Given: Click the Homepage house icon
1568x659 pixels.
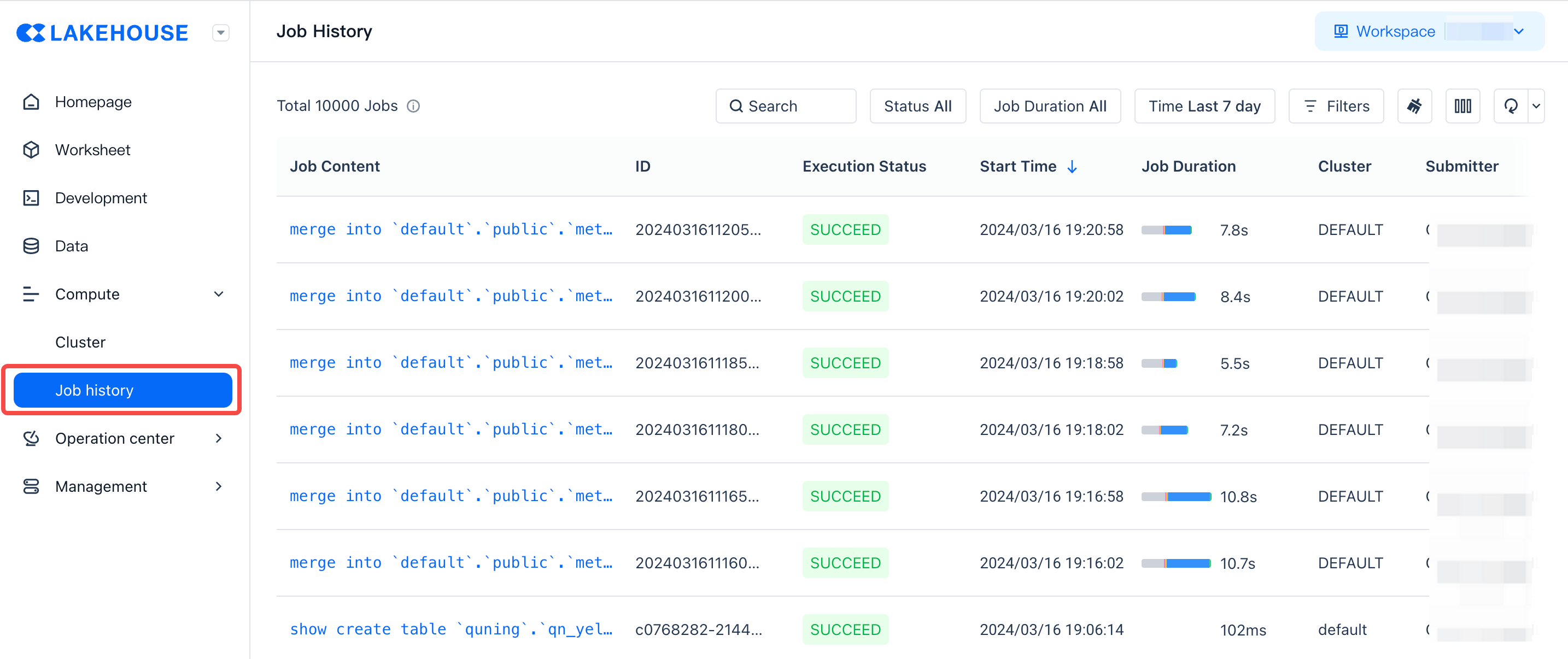Looking at the screenshot, I should click(31, 102).
